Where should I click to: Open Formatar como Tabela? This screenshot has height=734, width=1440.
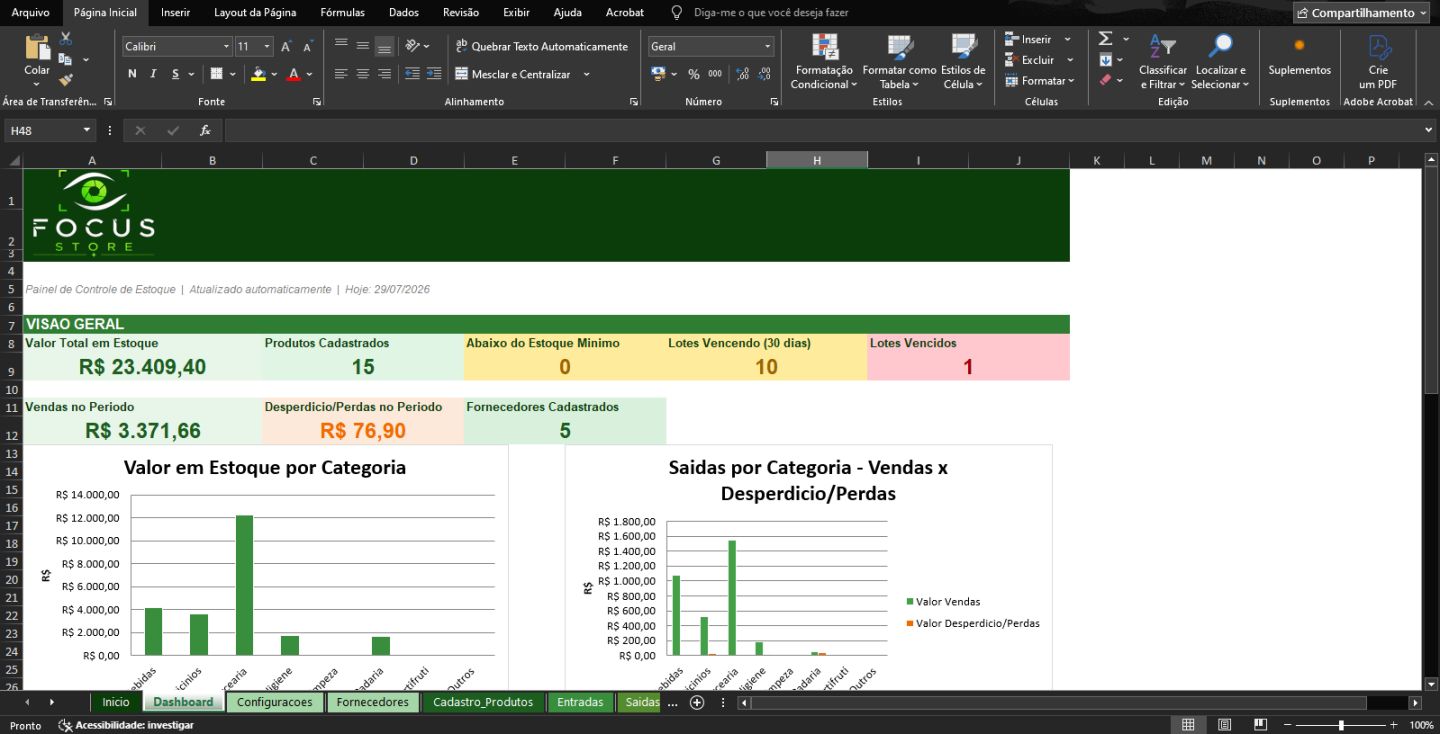899,61
